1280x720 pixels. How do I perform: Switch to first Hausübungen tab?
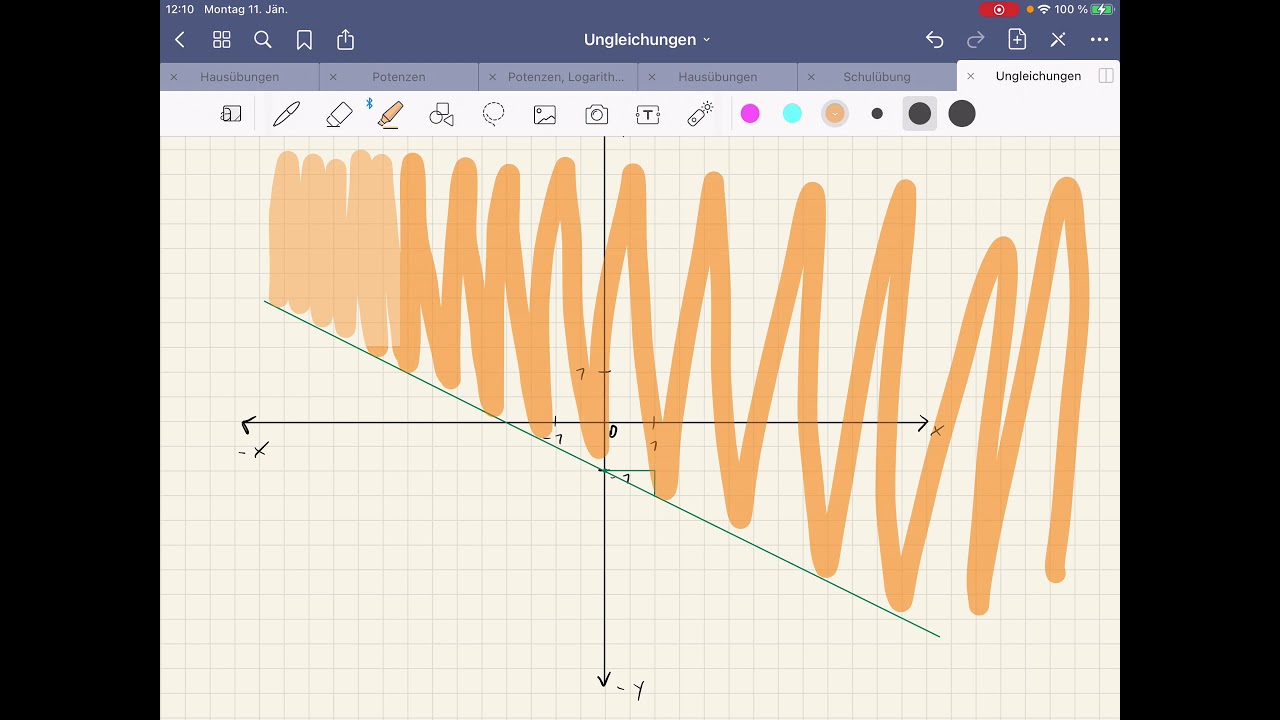(240, 77)
